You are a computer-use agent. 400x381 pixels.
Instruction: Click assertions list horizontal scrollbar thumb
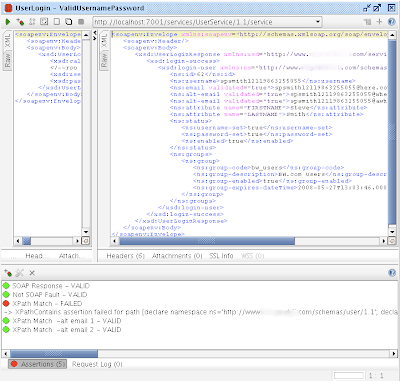pyautogui.click(x=54, y=353)
